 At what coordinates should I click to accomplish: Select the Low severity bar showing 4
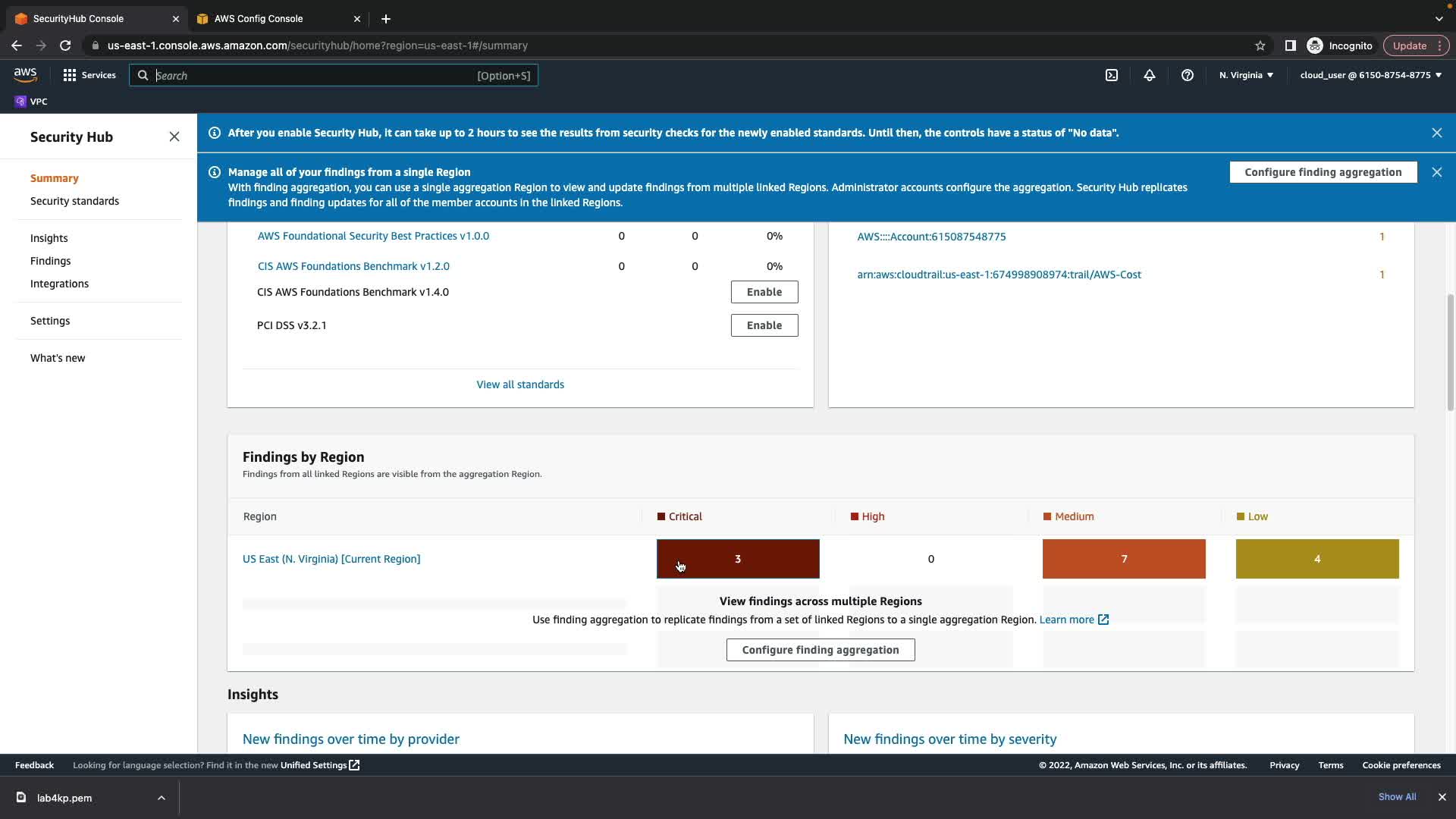[1317, 559]
